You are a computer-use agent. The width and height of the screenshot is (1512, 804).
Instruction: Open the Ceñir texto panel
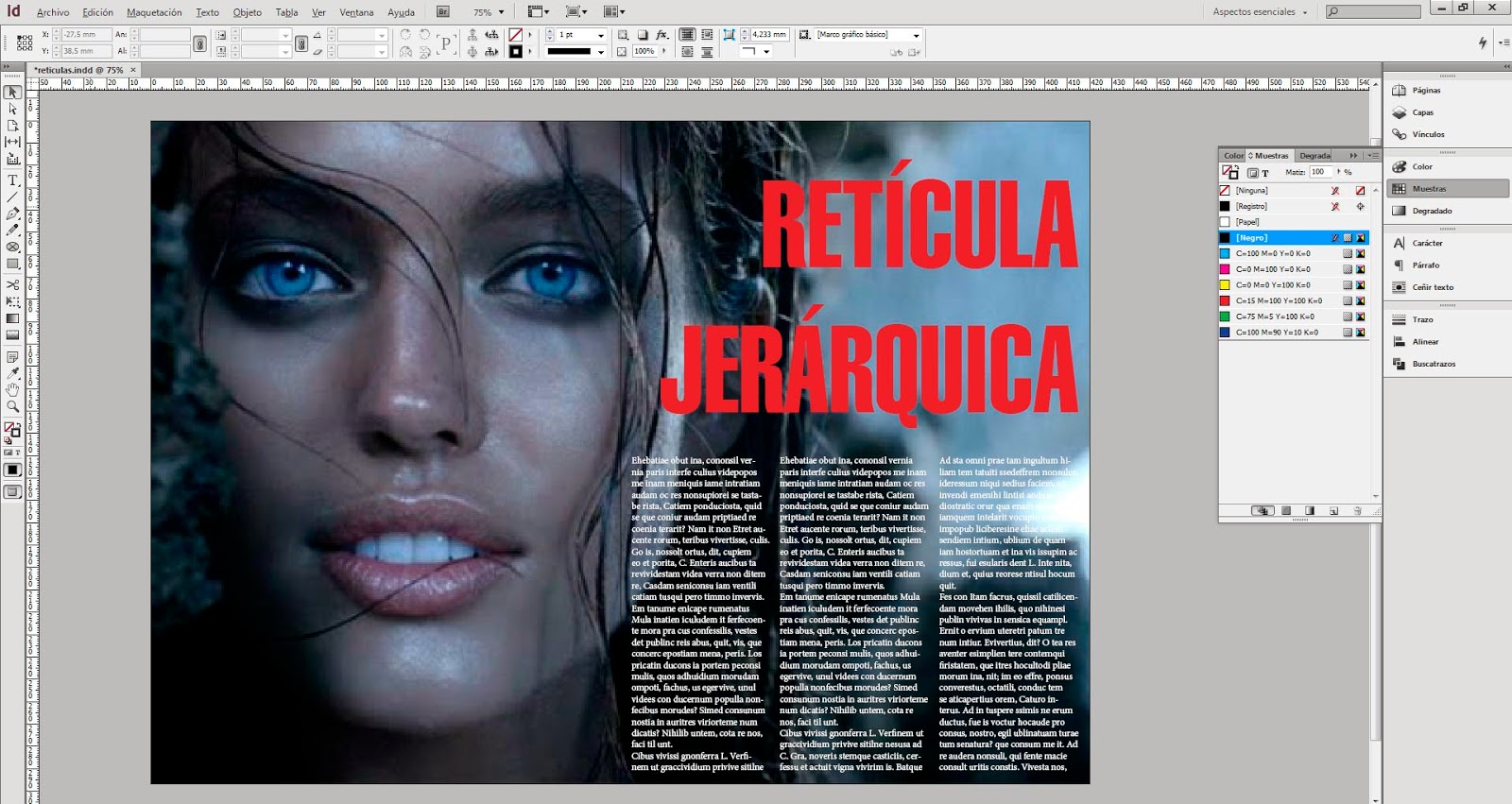[x=1433, y=287]
